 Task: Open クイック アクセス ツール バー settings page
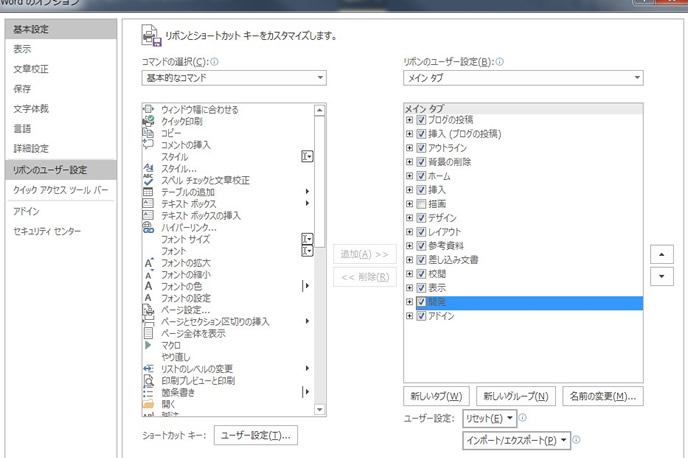tap(60, 190)
